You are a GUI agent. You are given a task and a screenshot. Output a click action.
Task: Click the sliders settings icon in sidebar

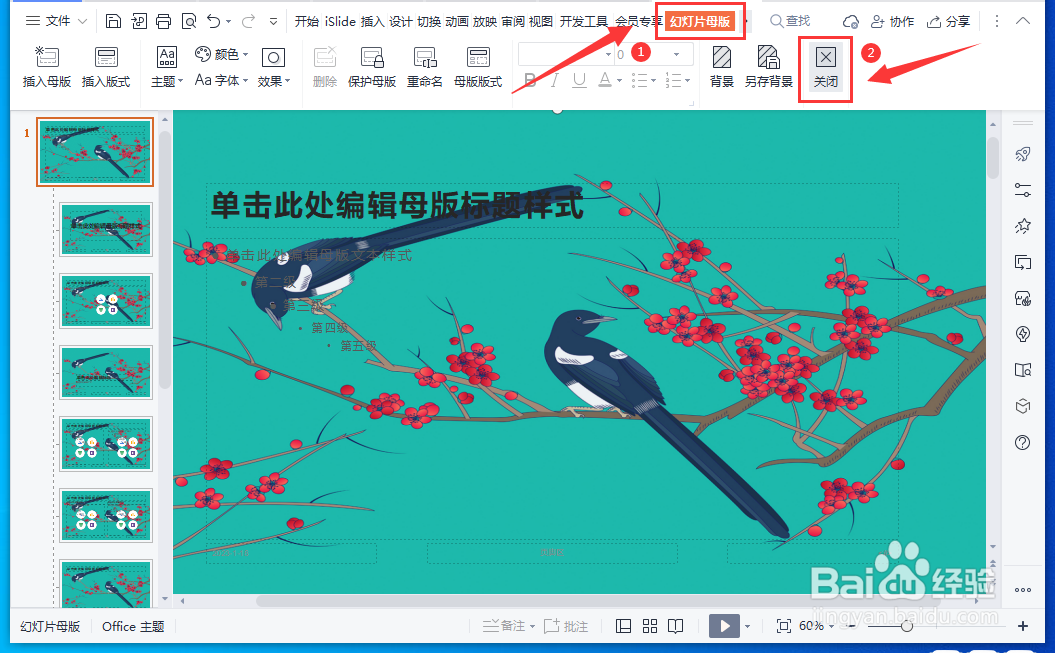click(1023, 190)
